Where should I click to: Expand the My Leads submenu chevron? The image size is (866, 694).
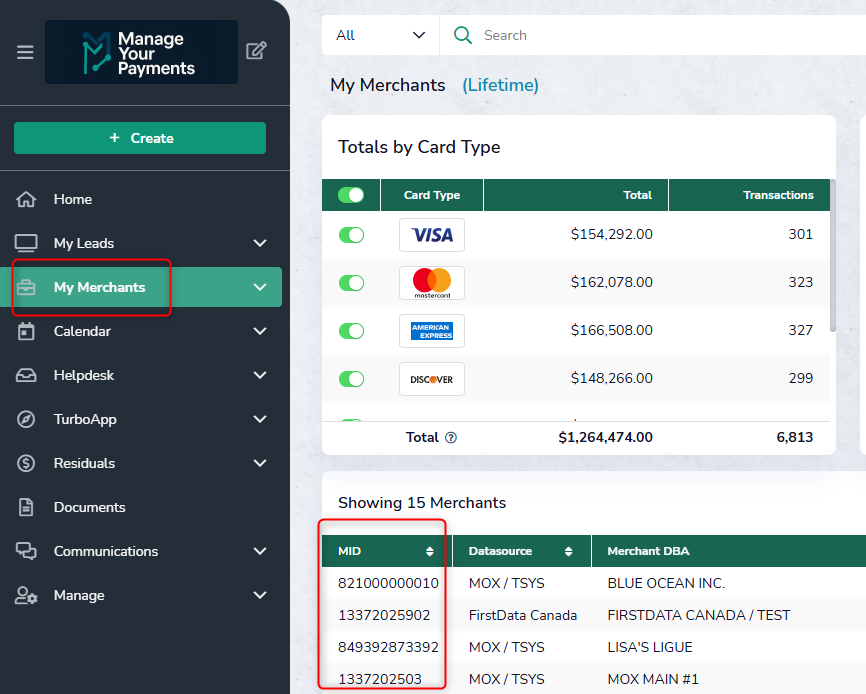(260, 243)
